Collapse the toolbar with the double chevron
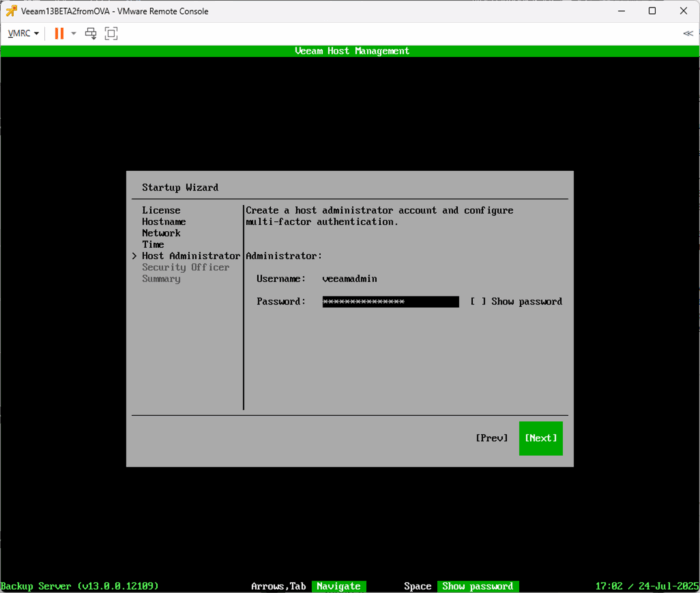700x593 pixels. tap(688, 33)
